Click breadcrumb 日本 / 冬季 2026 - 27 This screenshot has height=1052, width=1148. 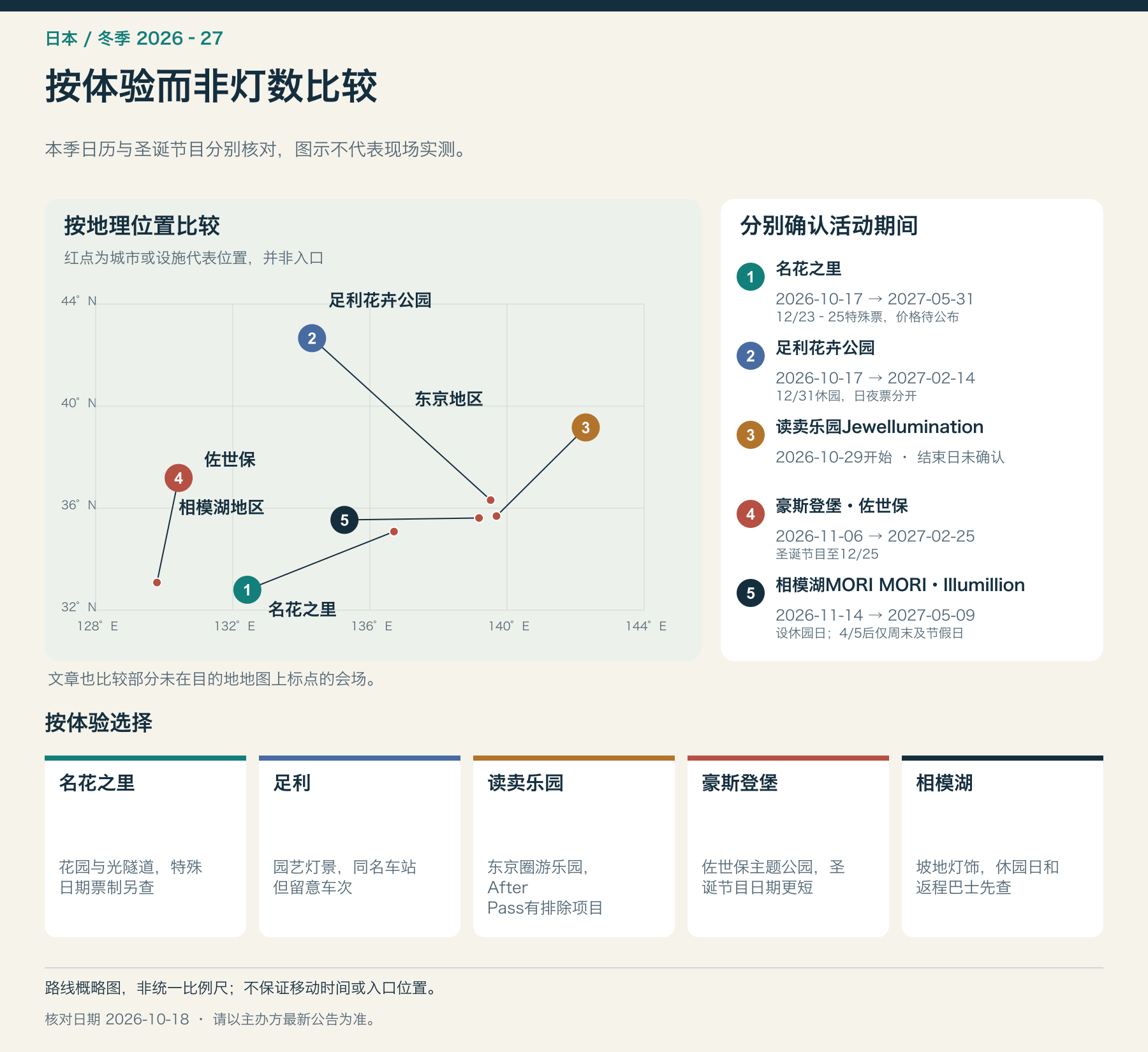(135, 38)
